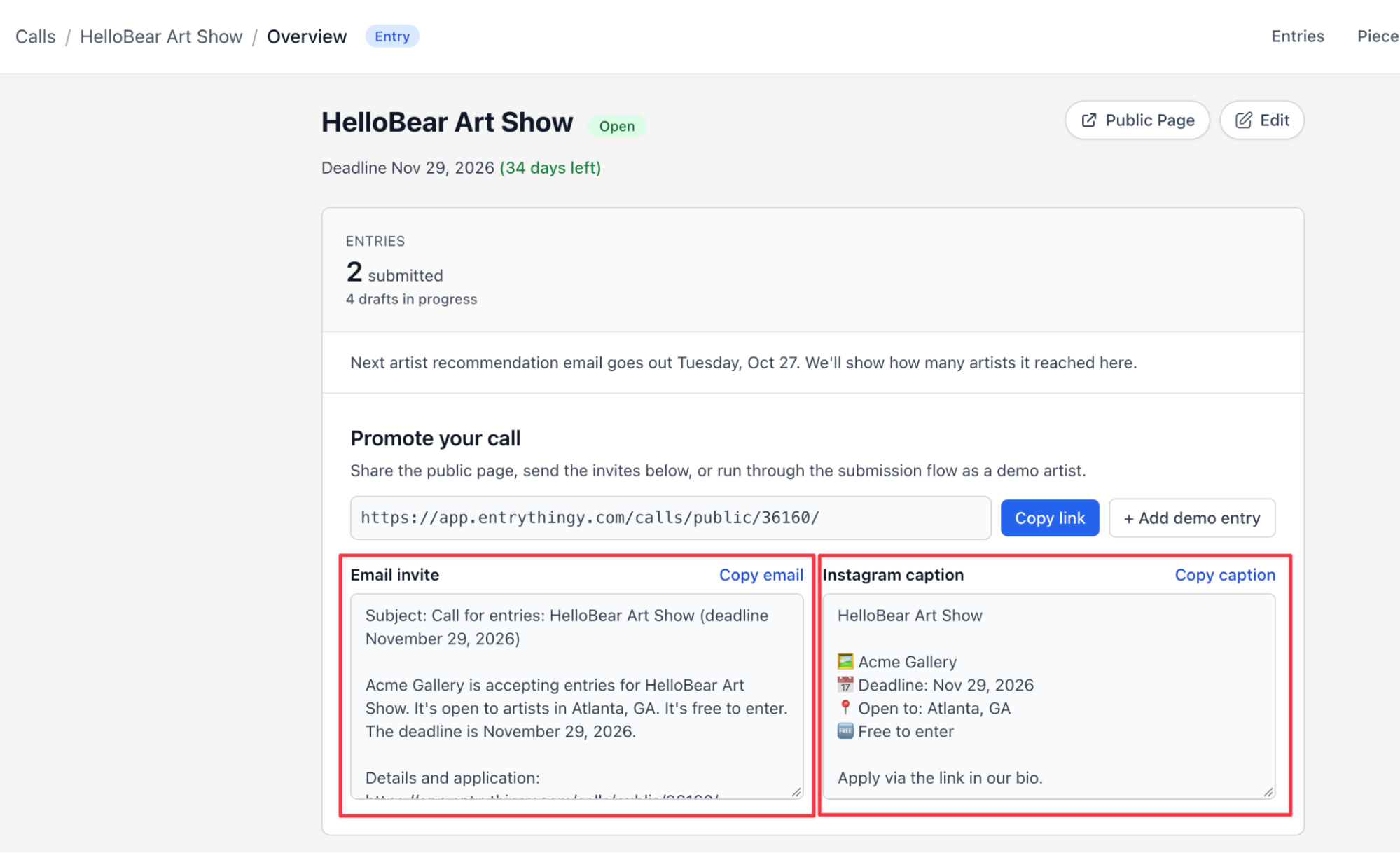Go to Calls breadcrumb
Screen dimensions: 1400x853
36,36
